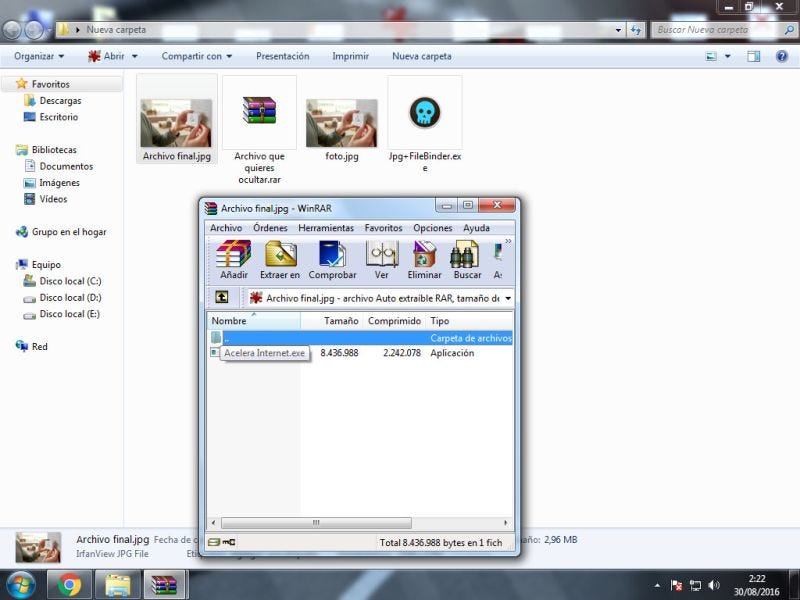The width and height of the screenshot is (800, 600).
Task: Expand the Compartir con dropdown
Action: click(197, 56)
